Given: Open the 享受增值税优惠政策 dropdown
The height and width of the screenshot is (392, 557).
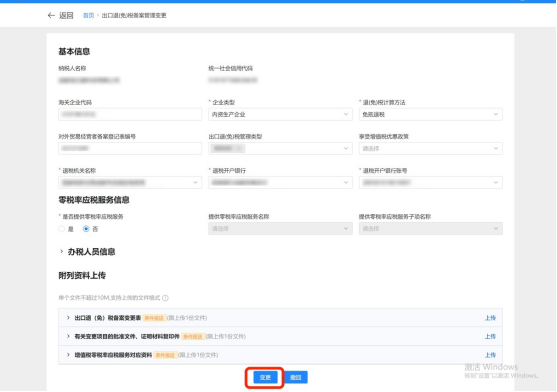Looking at the screenshot, I should [431, 148].
